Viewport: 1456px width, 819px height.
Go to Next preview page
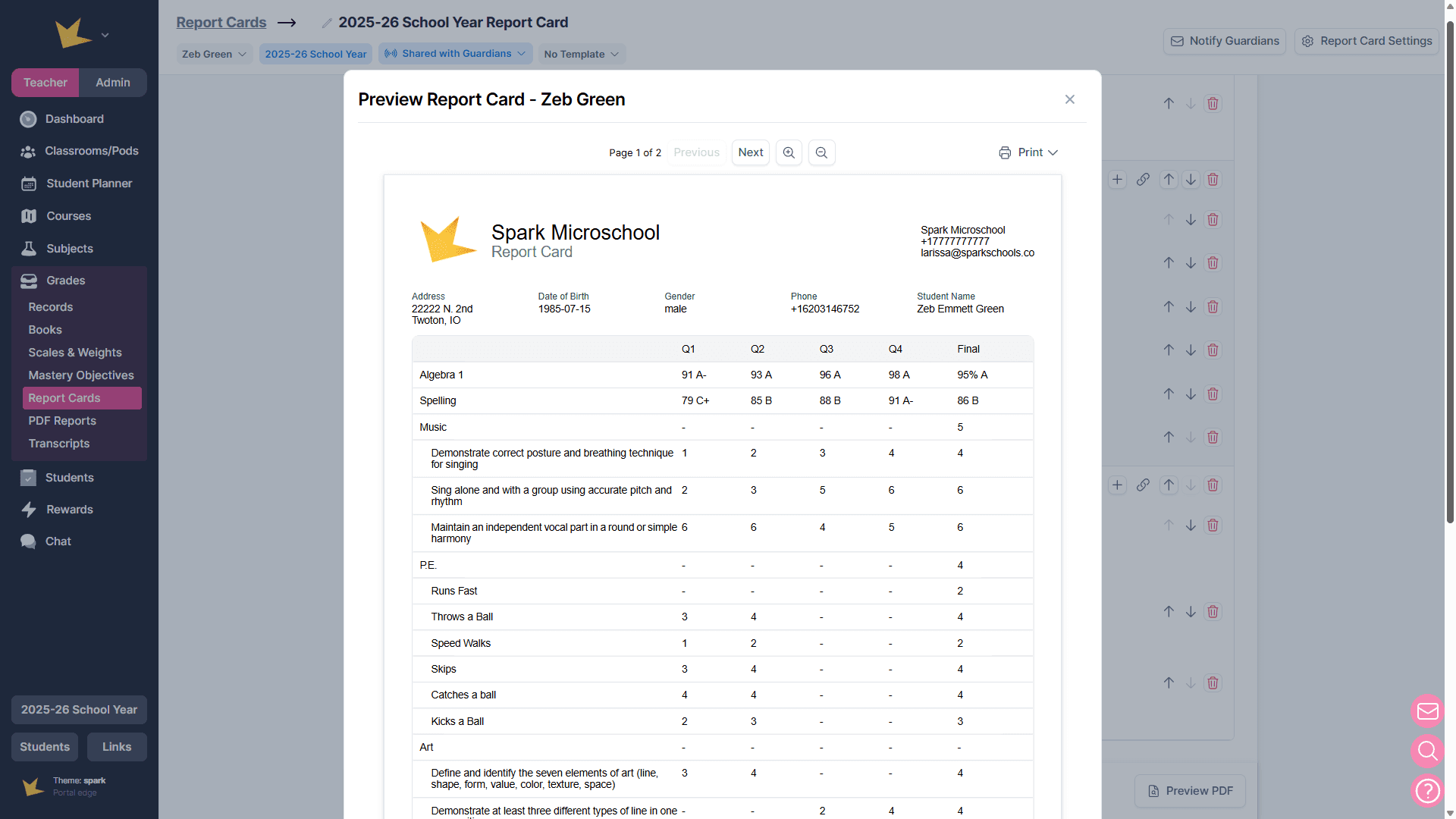point(751,152)
